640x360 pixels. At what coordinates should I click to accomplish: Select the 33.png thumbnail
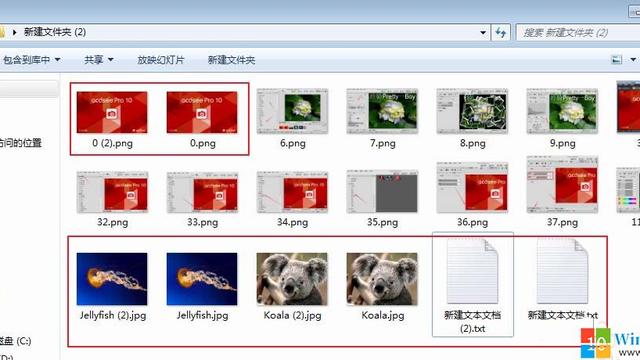(202, 192)
